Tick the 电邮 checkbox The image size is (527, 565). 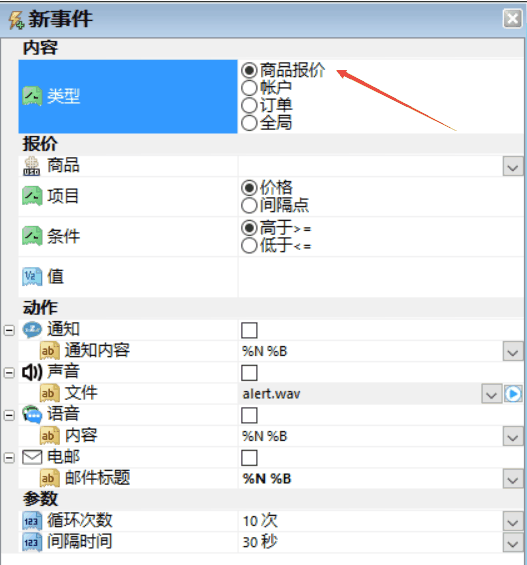(x=249, y=458)
